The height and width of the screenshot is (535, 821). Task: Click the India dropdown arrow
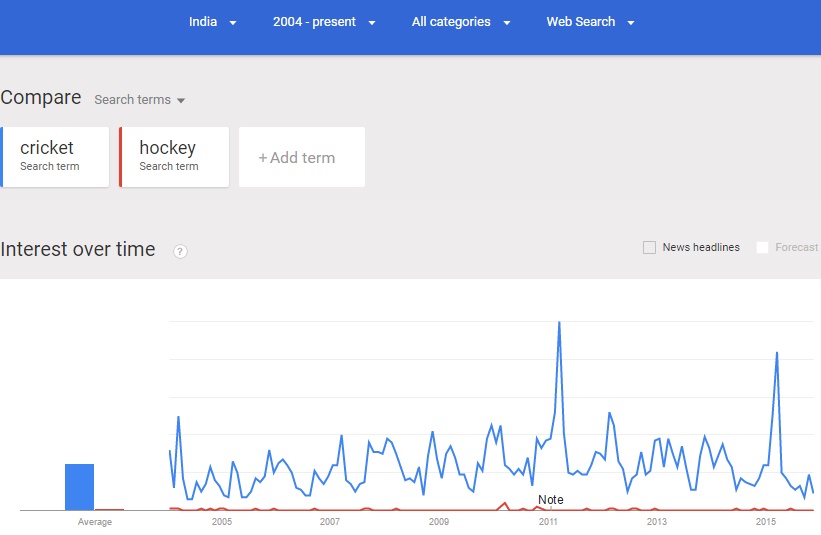(x=233, y=23)
